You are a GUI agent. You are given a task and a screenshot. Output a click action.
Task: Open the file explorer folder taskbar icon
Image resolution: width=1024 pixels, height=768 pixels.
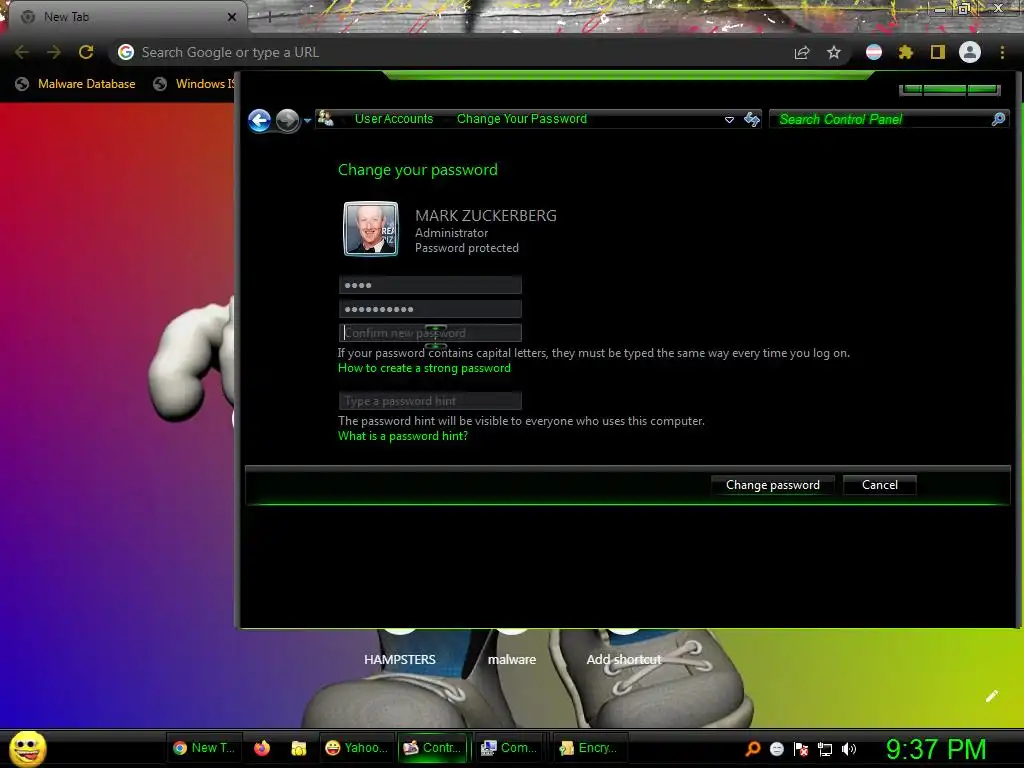point(299,748)
